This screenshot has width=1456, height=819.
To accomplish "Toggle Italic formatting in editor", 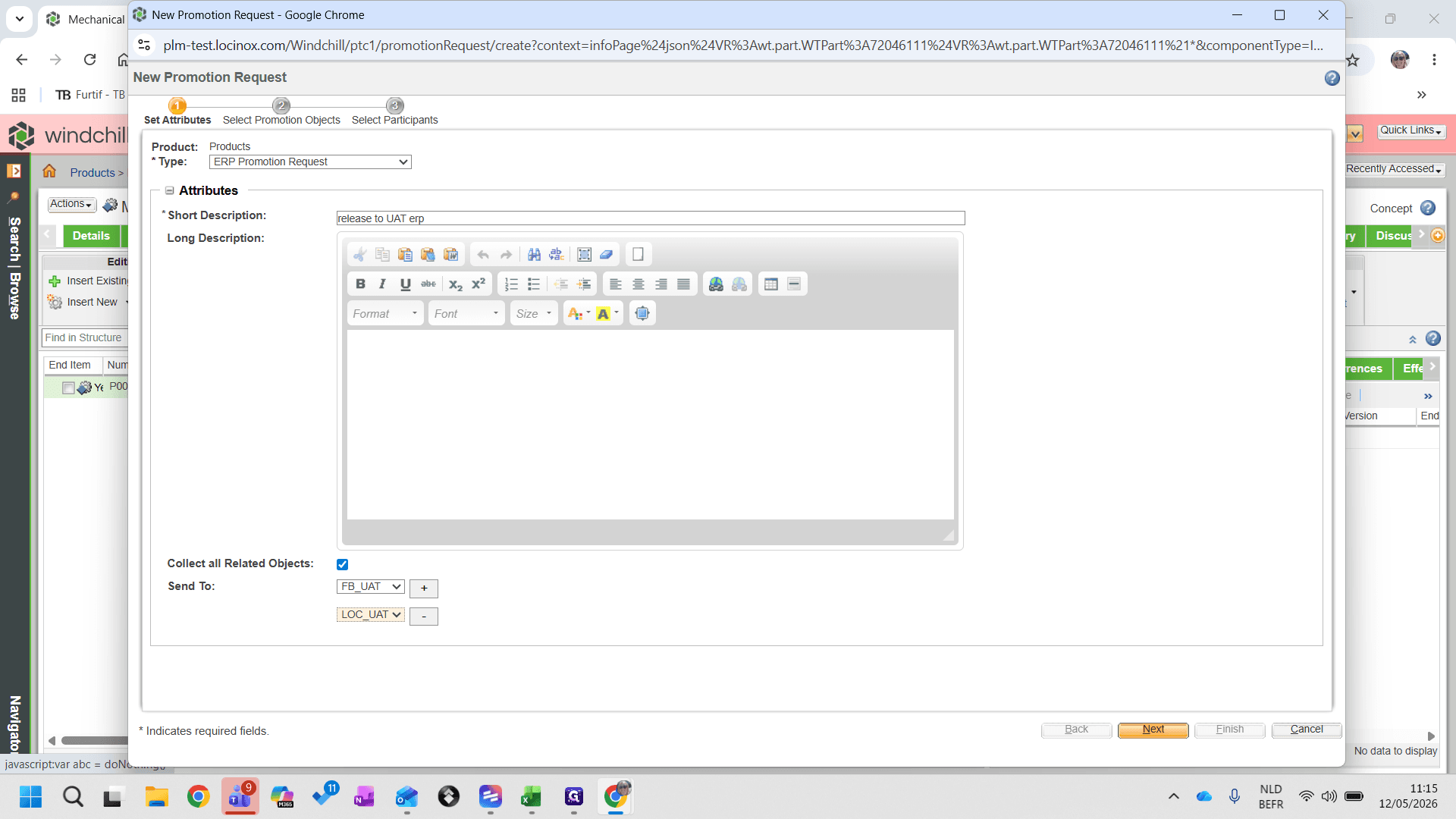I will [382, 284].
